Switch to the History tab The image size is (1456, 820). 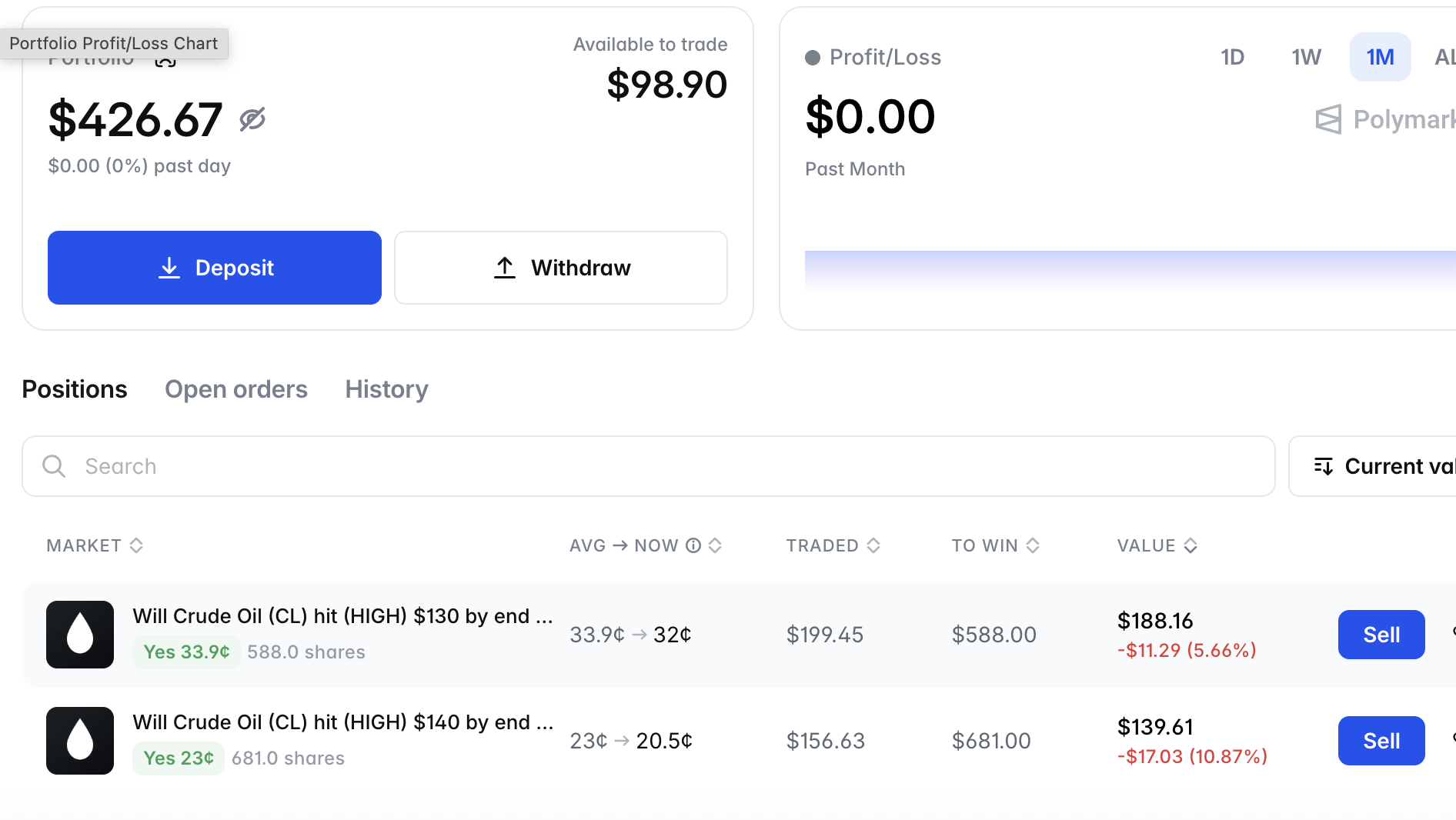click(386, 389)
